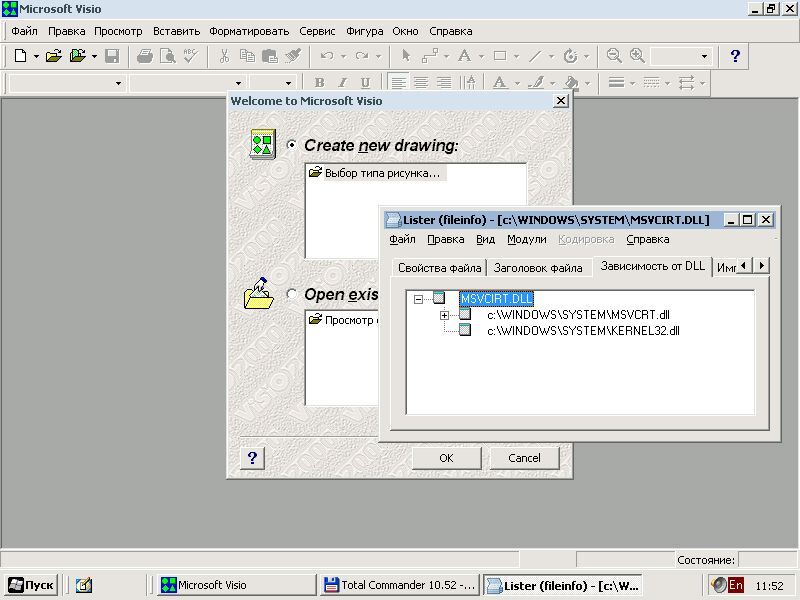Screen dimensions: 800x600
Task: Switch to Зависимость от DLL tab
Action: pos(653,266)
